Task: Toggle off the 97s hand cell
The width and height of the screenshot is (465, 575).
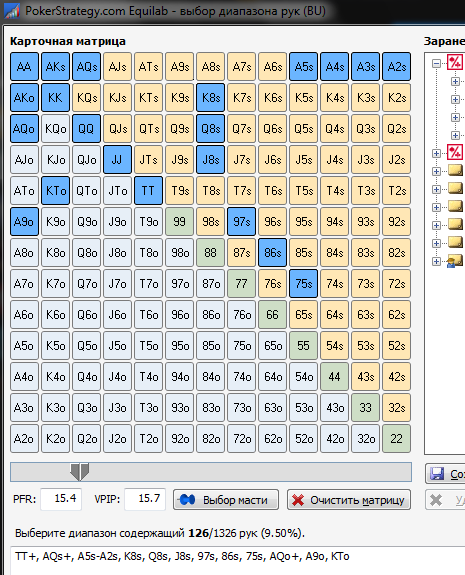Action: [x=241, y=221]
